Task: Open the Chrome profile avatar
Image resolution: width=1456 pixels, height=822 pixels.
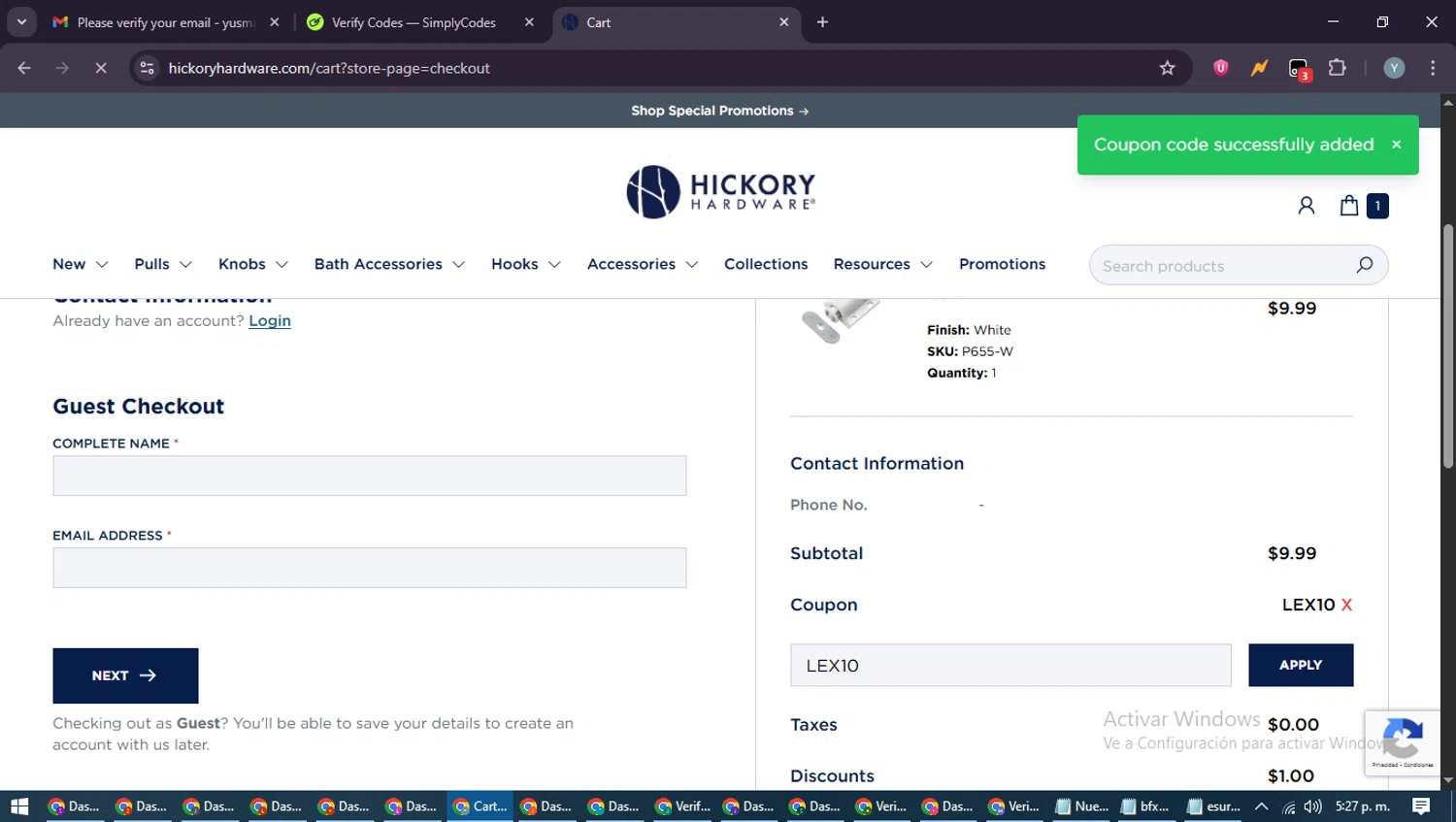Action: click(1394, 68)
